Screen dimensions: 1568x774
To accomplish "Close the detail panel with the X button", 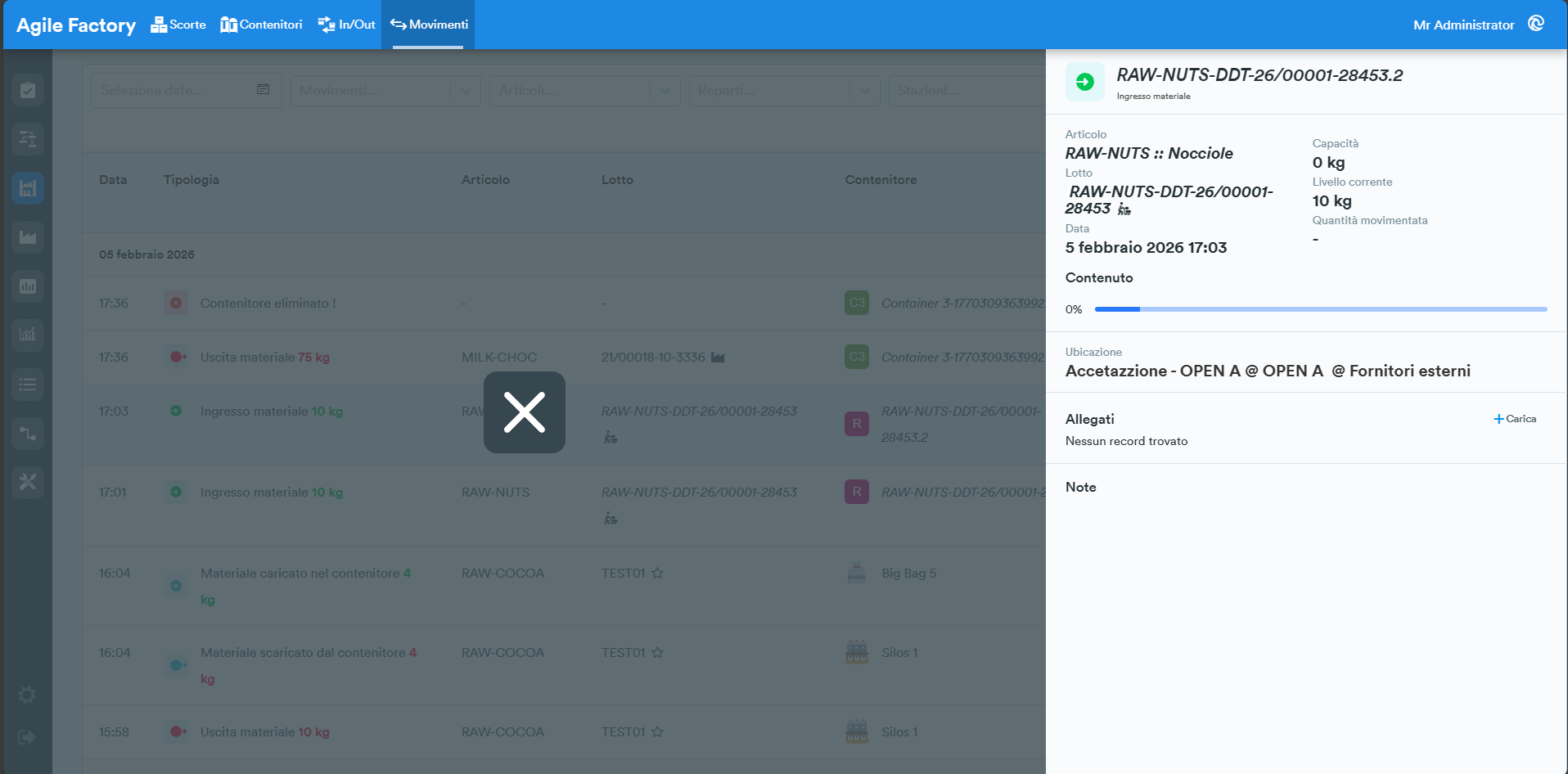I will click(x=525, y=412).
